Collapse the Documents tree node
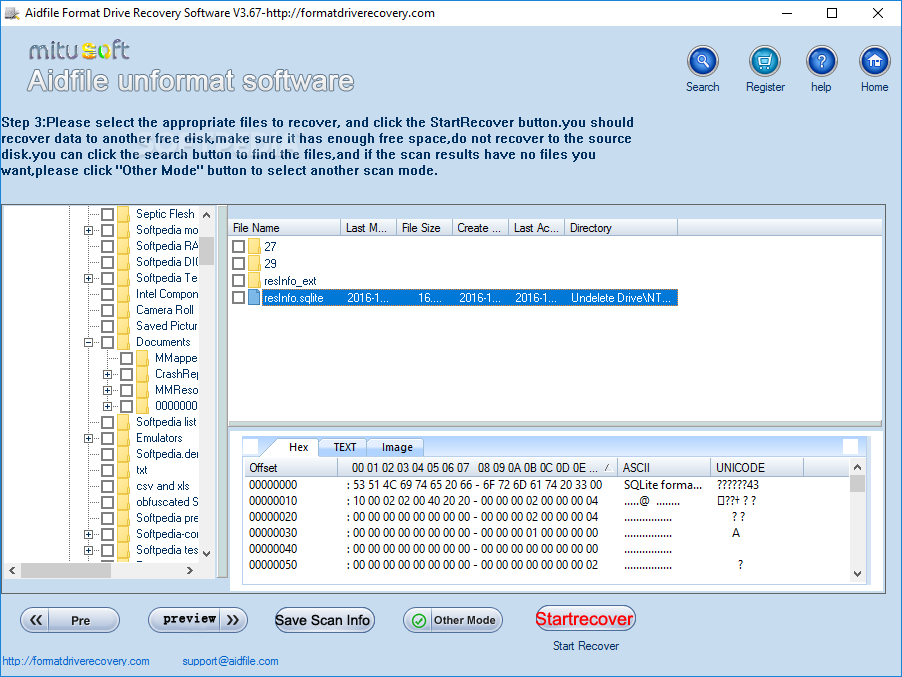The width and height of the screenshot is (902, 677). [x=88, y=342]
